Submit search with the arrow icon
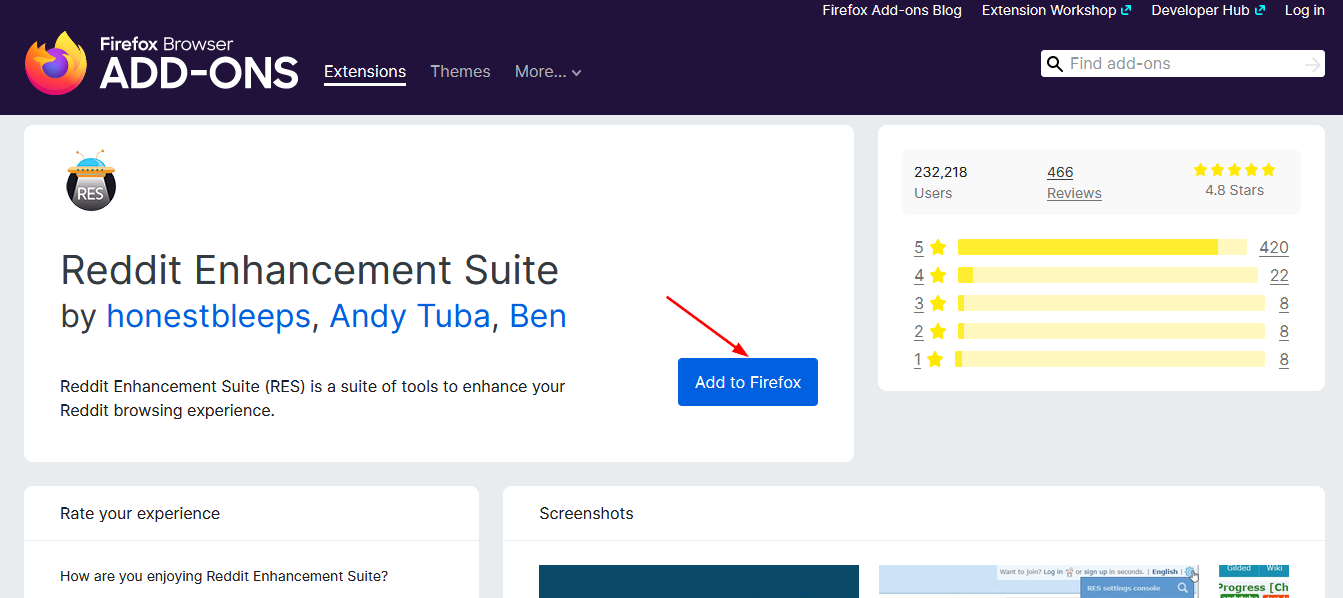 click(1312, 64)
